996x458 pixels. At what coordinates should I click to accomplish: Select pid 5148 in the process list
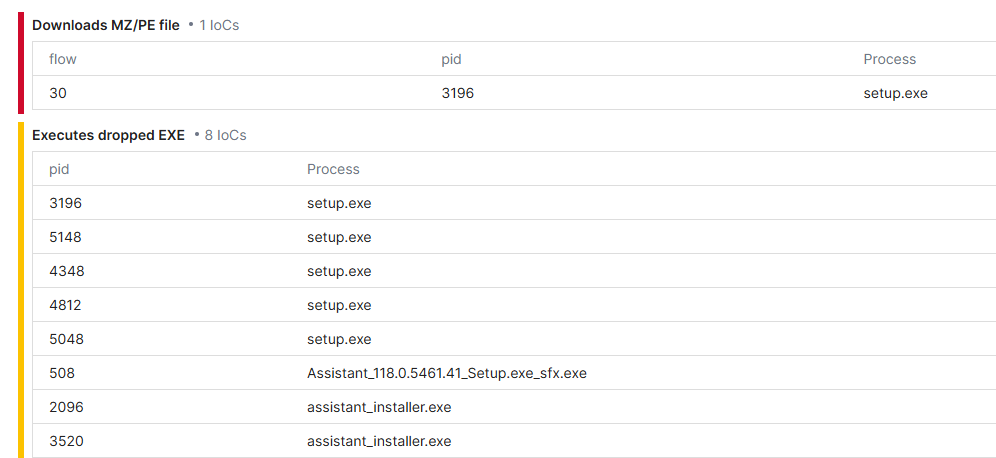[66, 237]
